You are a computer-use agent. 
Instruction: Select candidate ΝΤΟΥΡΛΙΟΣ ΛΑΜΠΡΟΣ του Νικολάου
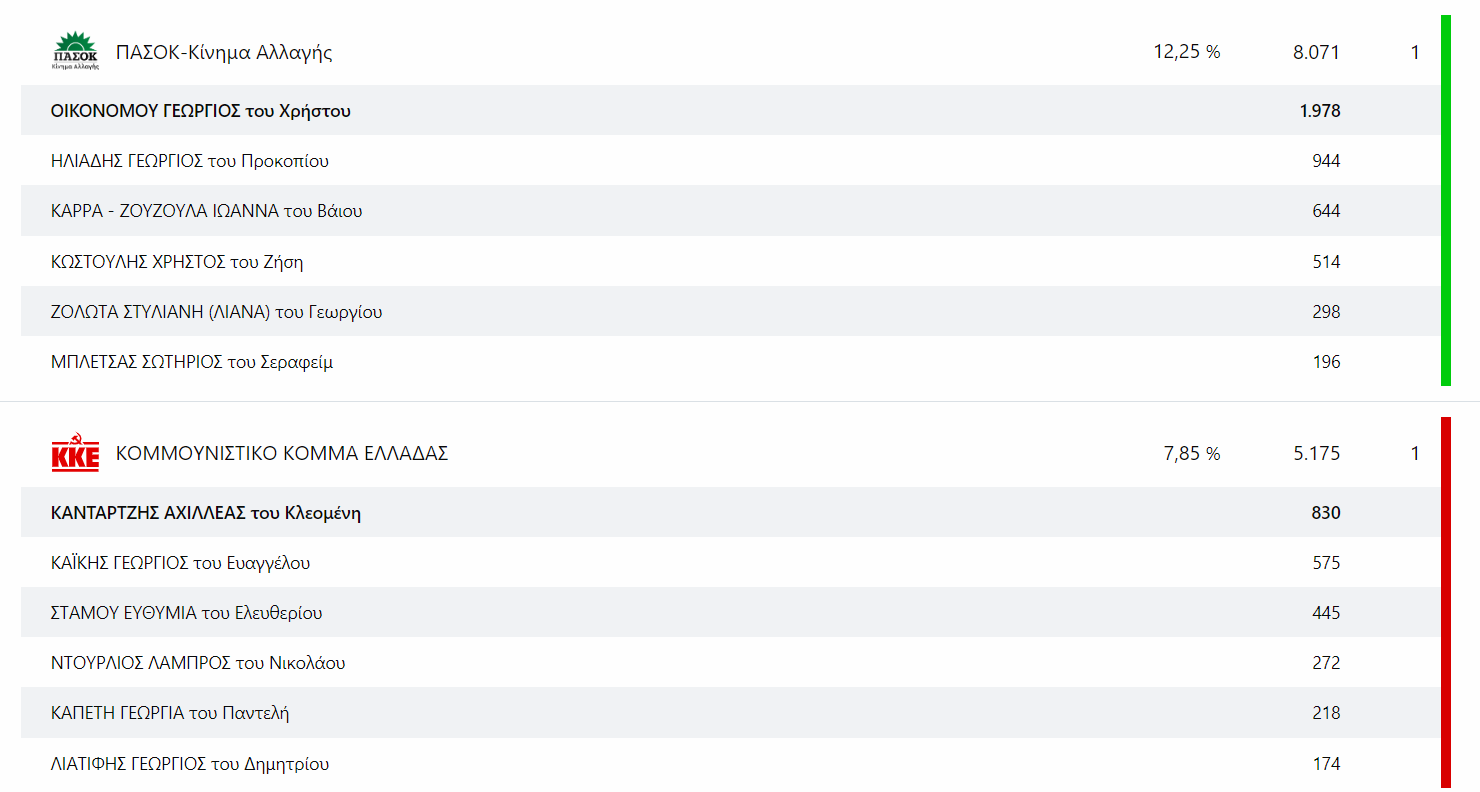coord(198,663)
